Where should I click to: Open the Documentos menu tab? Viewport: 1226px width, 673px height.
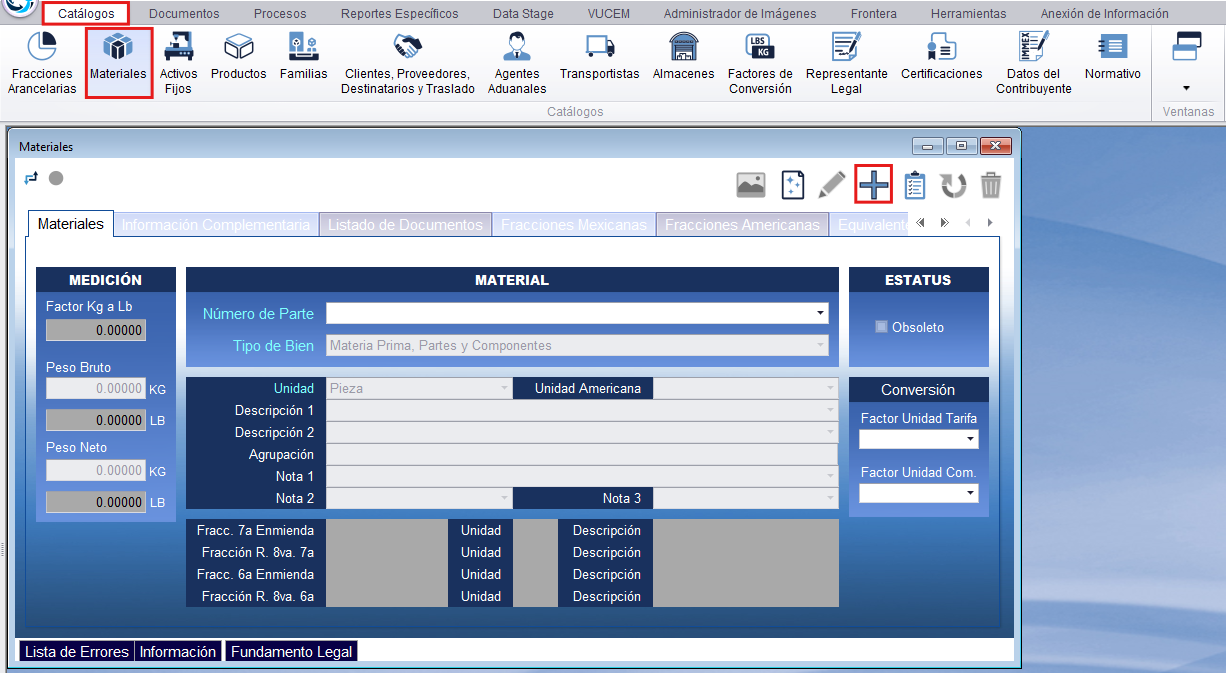click(x=184, y=14)
